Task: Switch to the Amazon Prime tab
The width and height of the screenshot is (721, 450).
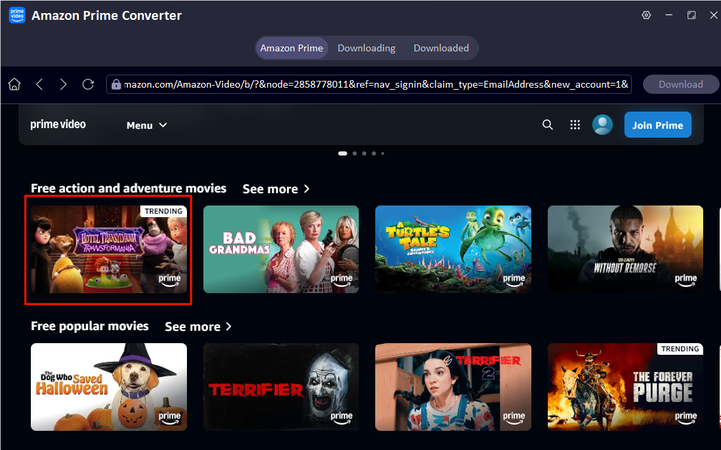Action: click(292, 48)
